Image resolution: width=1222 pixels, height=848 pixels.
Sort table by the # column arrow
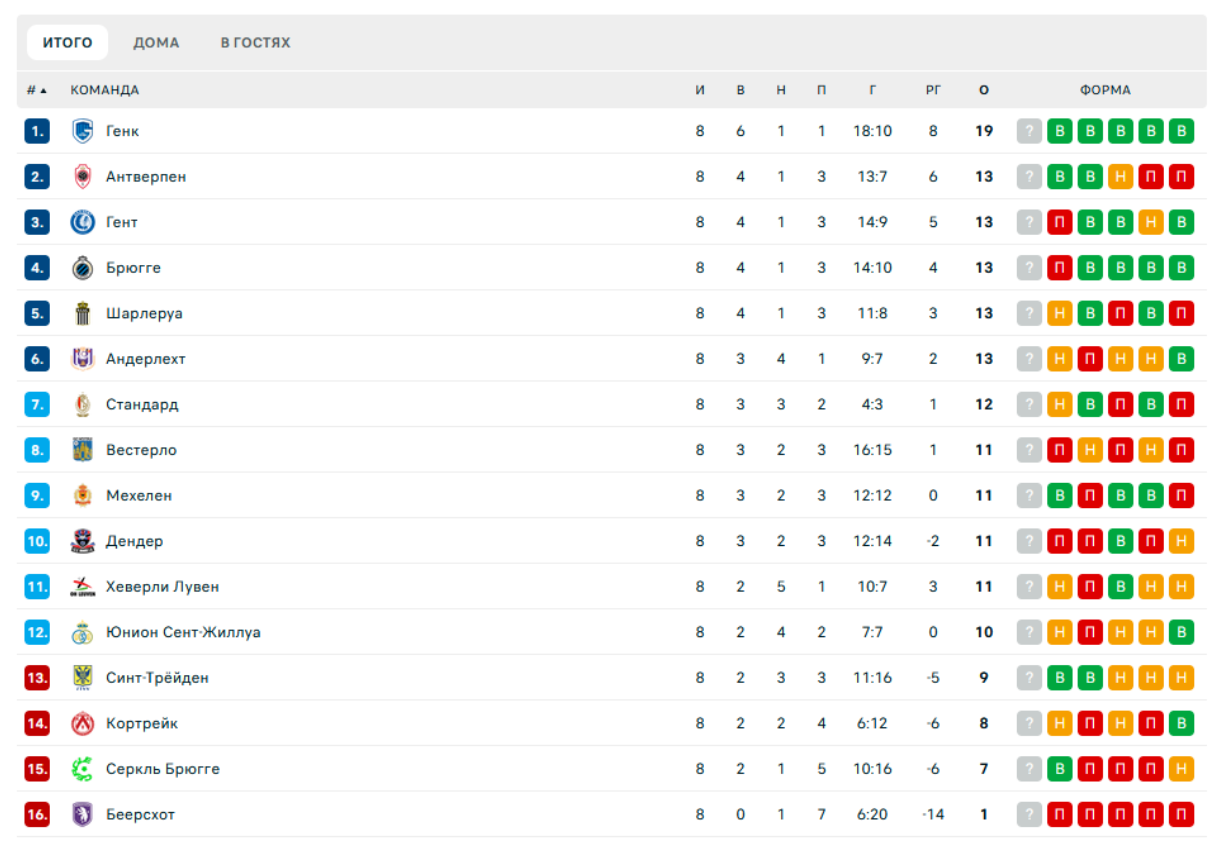click(37, 90)
